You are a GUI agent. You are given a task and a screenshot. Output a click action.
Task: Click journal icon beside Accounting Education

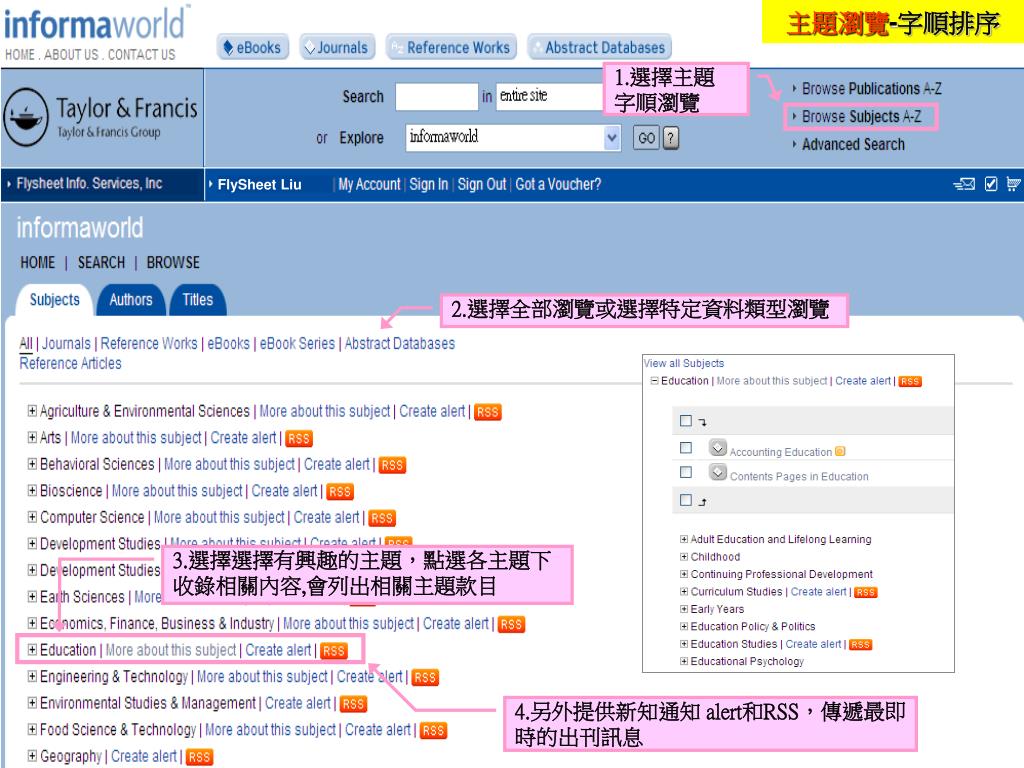(x=718, y=447)
